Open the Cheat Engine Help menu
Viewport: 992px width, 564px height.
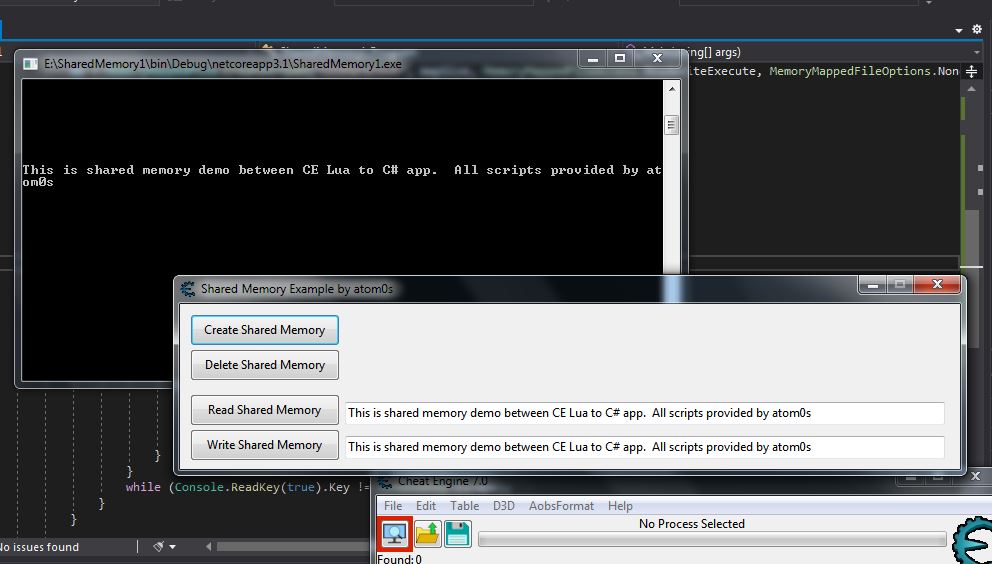[620, 506]
